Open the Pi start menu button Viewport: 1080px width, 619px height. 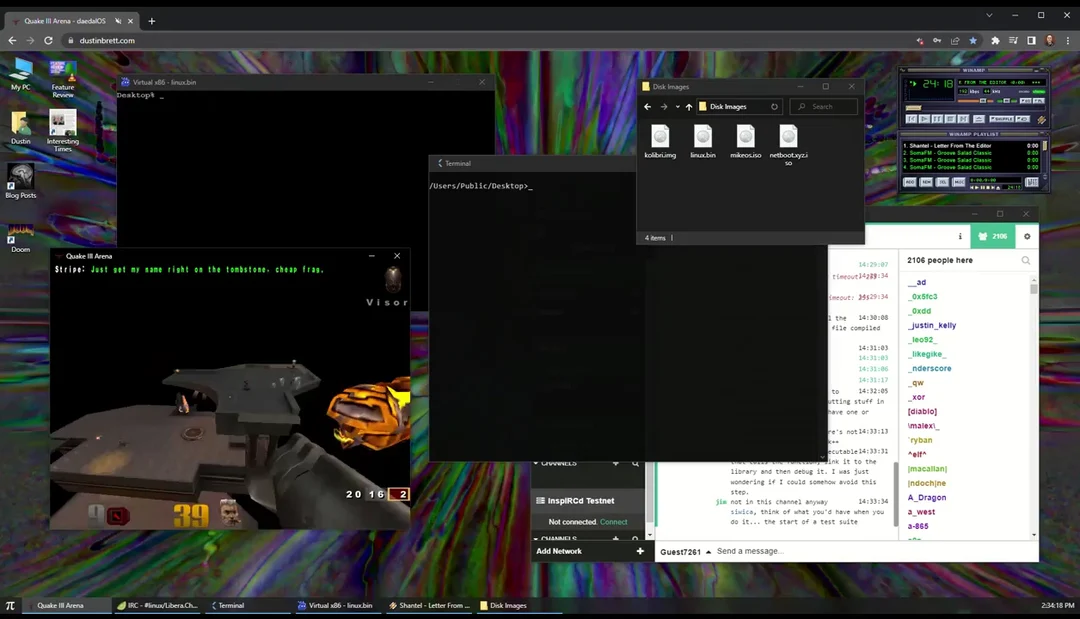[10, 604]
